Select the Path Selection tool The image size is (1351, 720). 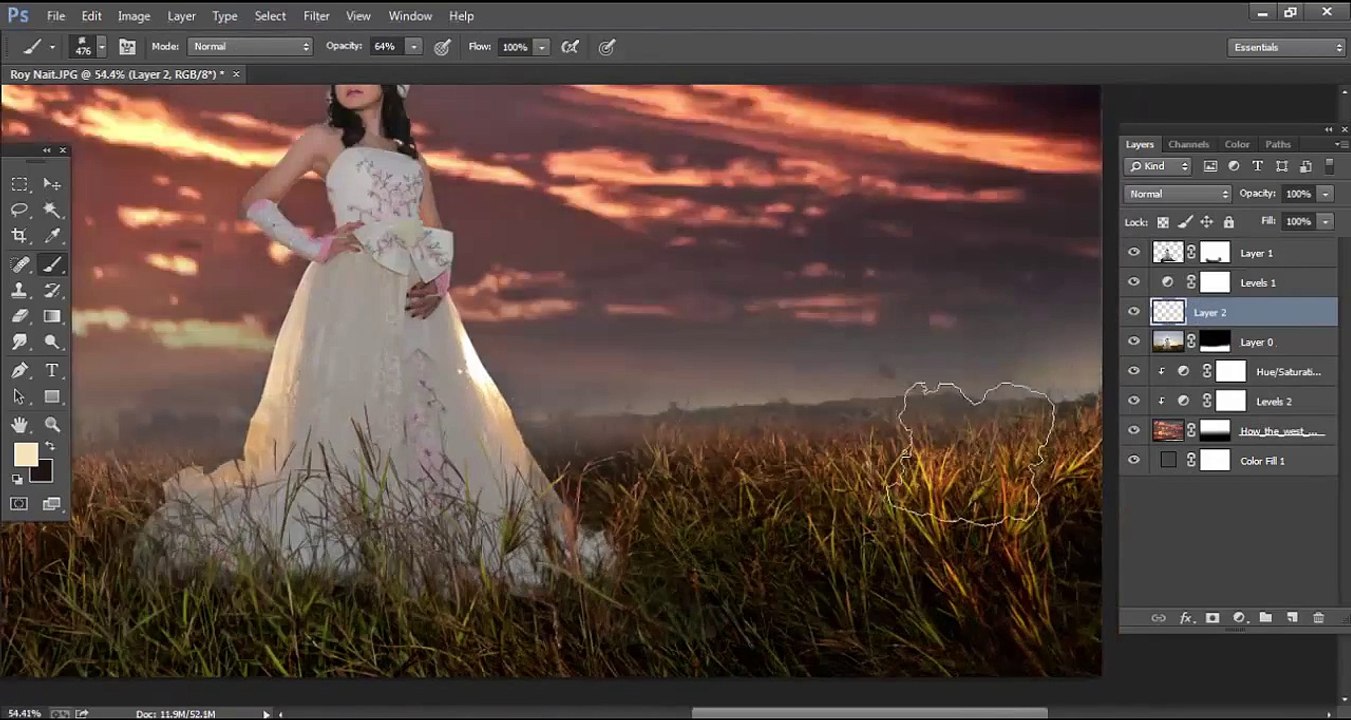[x=19, y=397]
